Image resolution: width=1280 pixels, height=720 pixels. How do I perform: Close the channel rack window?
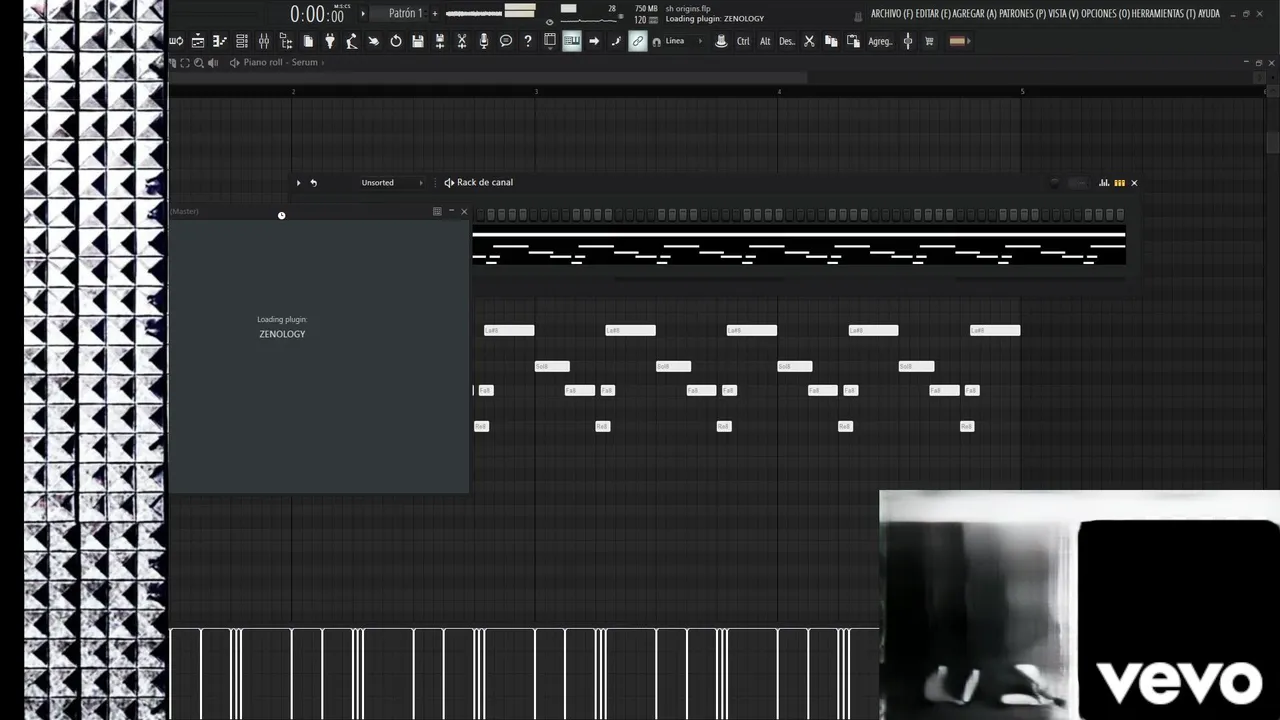click(x=1134, y=183)
